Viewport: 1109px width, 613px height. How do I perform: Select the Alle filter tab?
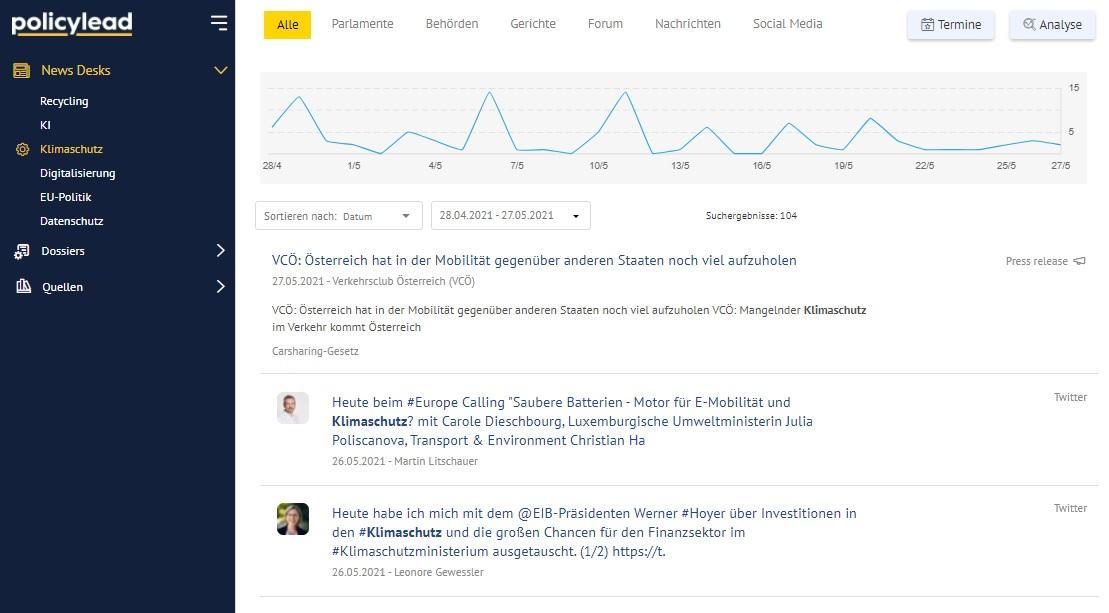pyautogui.click(x=287, y=24)
